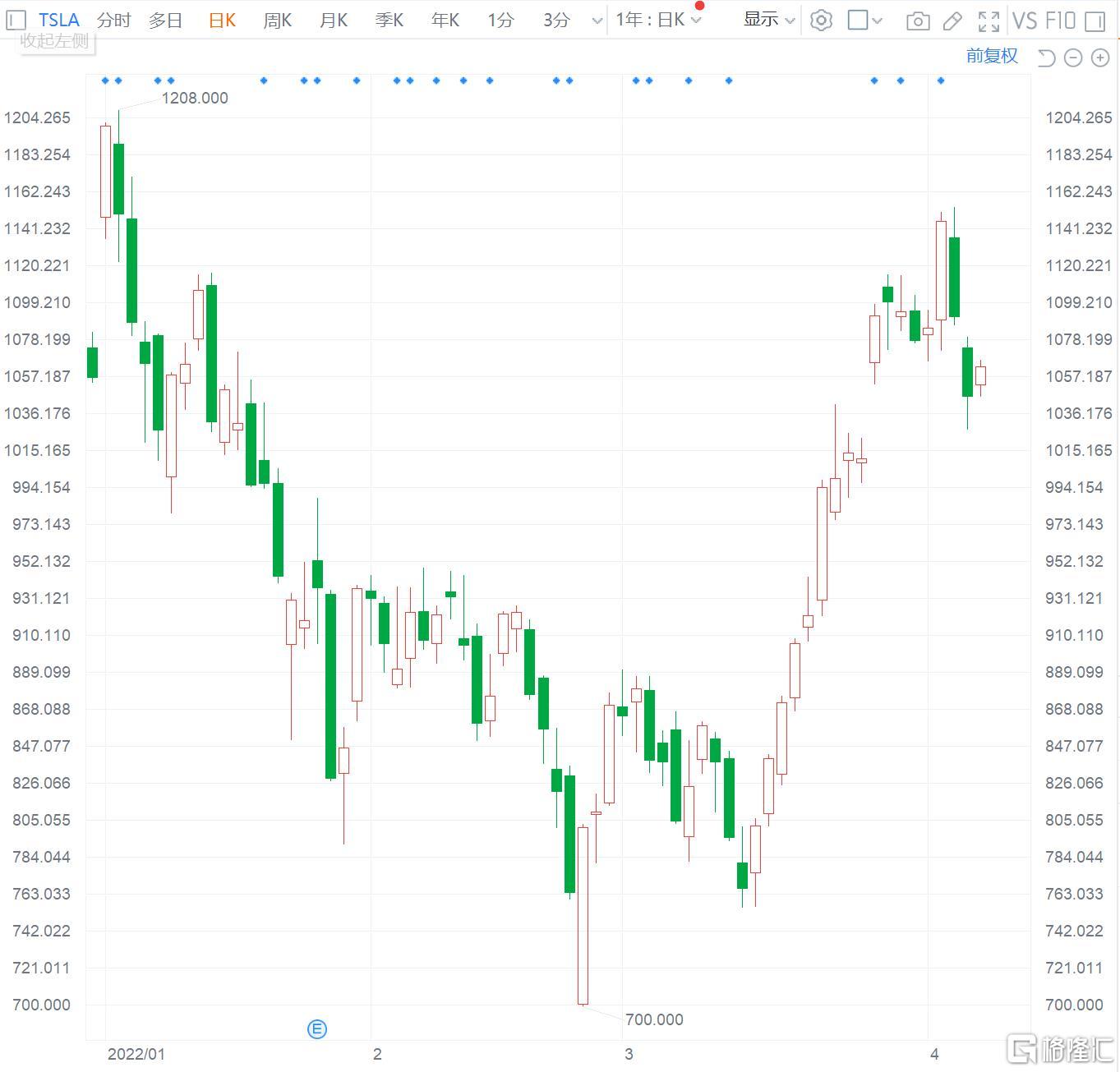Reset chart zoom with undo arrow
The width and height of the screenshot is (1120, 1072).
1046,57
